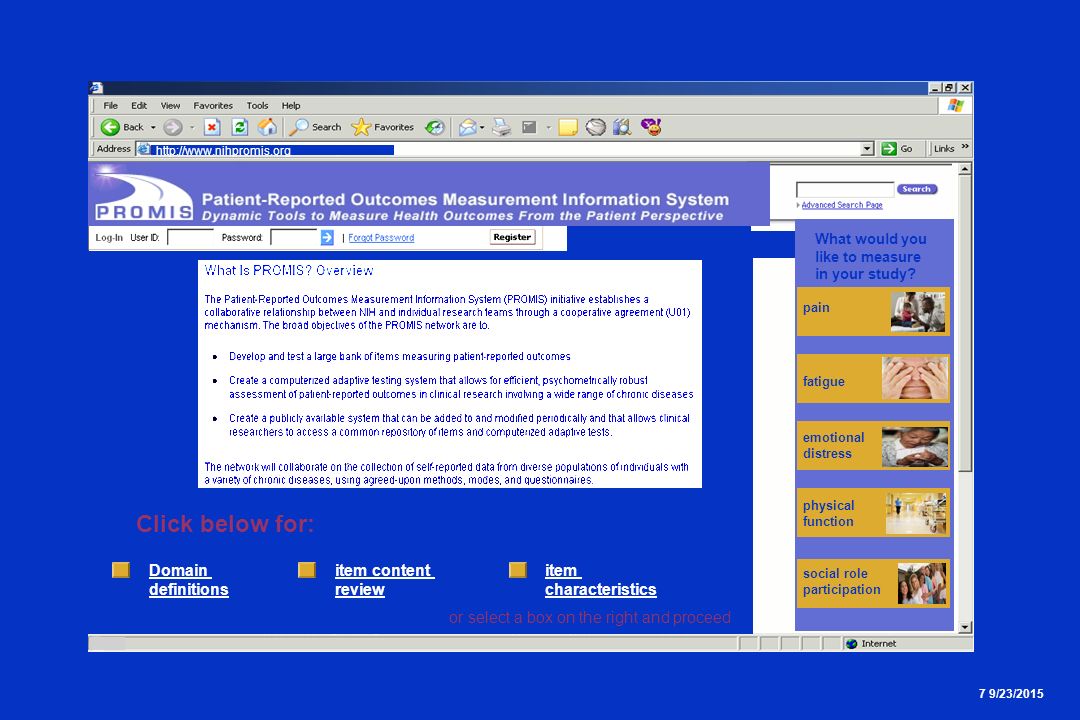1080x720 pixels.
Task: Click in the Password field
Action: click(293, 238)
